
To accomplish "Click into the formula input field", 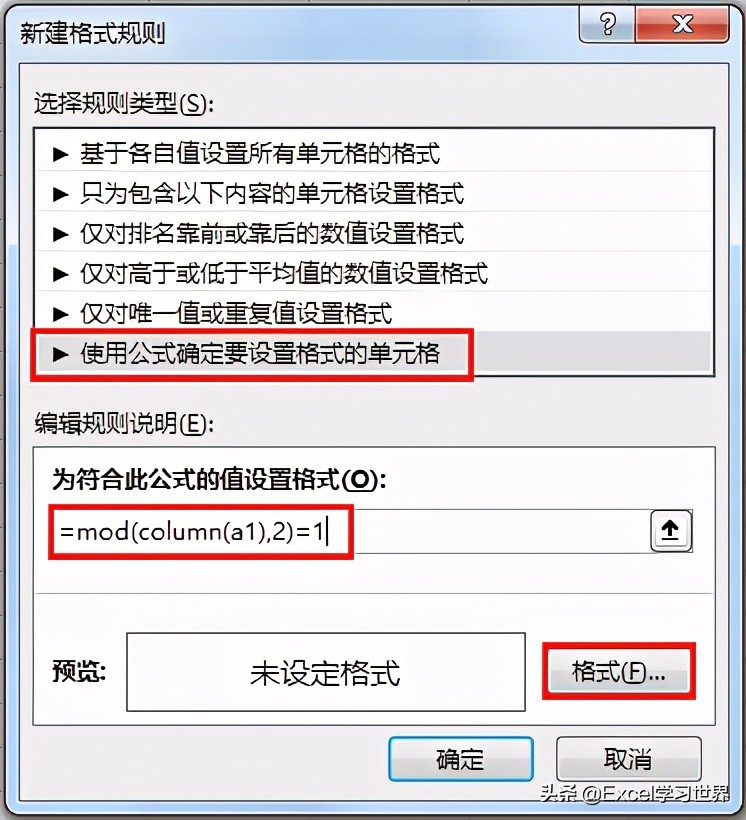I will coord(351,531).
